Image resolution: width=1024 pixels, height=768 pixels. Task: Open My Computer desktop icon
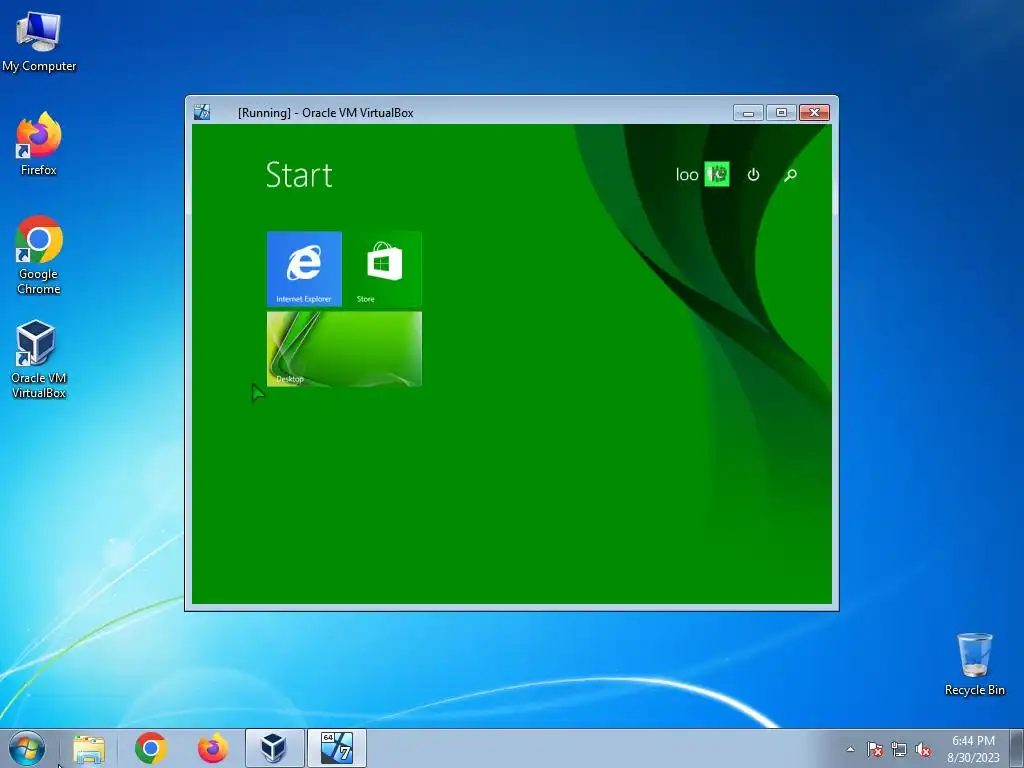pyautogui.click(x=39, y=42)
